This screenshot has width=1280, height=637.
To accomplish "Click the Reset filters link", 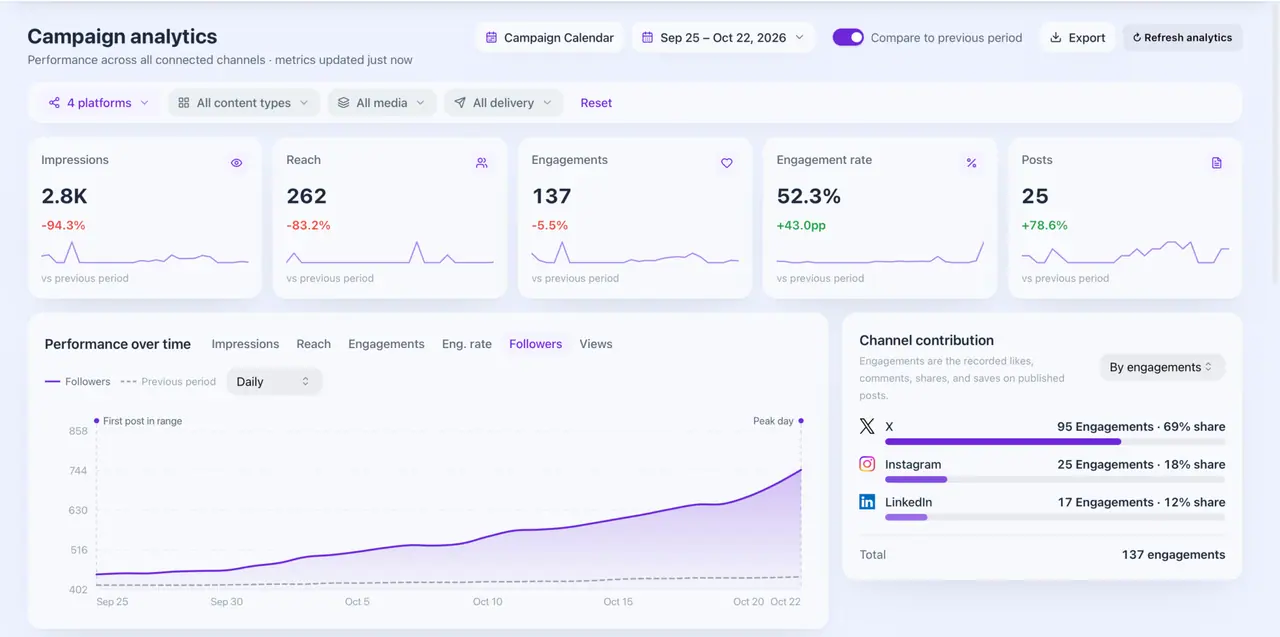I will click(x=596, y=103).
